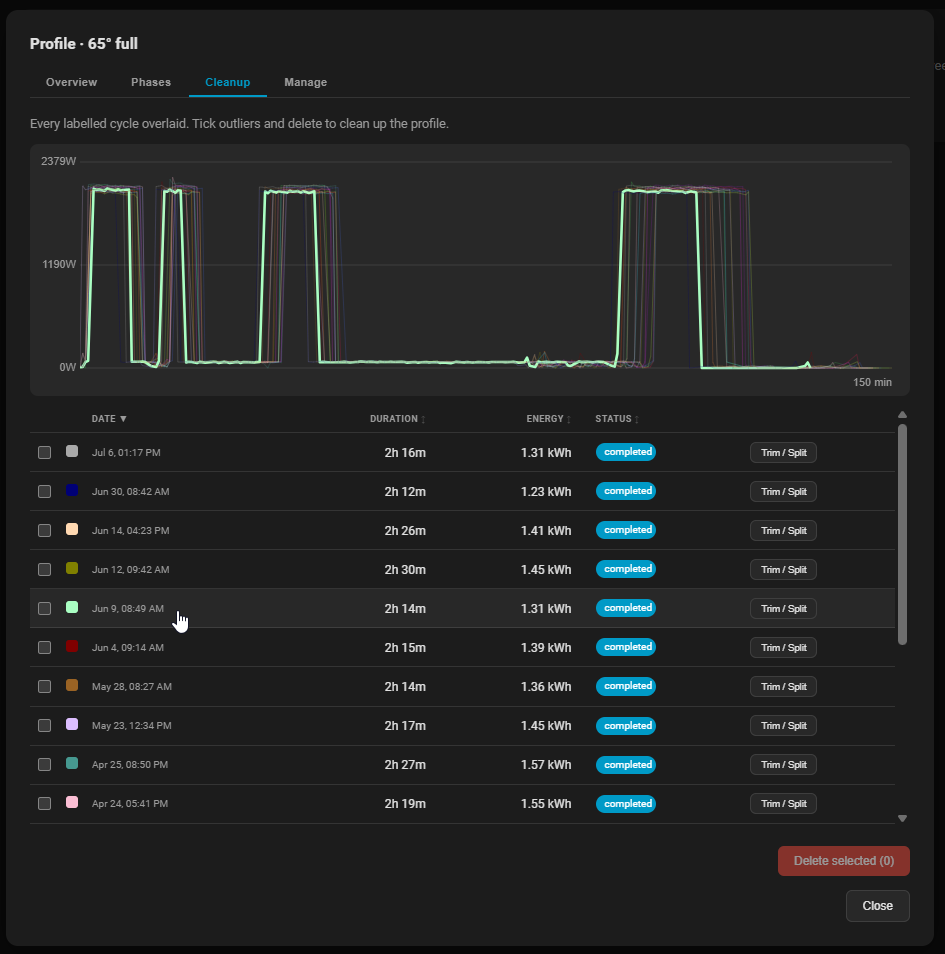945x954 pixels.
Task: Click the cycle list scrollbar thumb
Action: (x=902, y=534)
